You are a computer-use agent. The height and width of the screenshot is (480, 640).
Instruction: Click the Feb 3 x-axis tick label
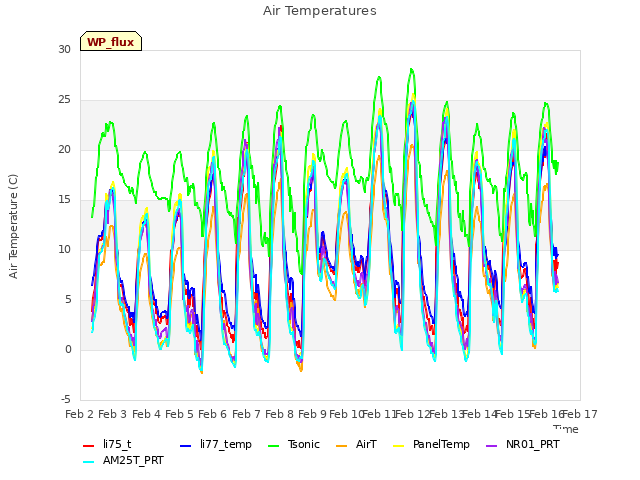113,414
